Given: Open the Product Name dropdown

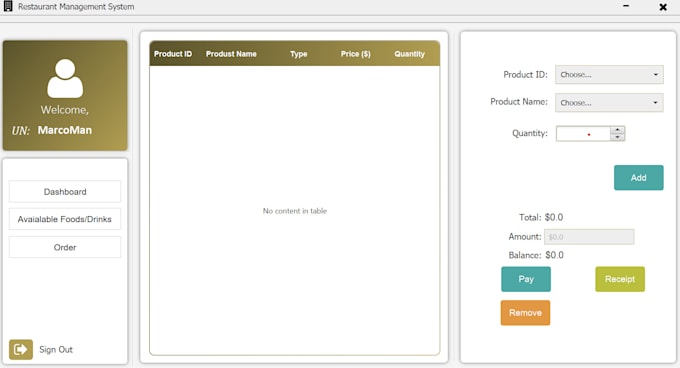Looking at the screenshot, I should [x=609, y=103].
